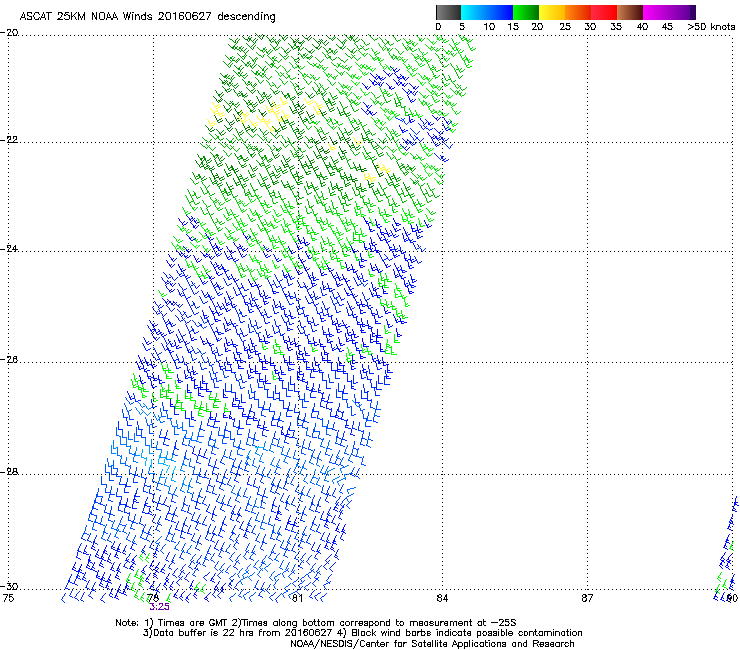
Task: Click the plot title 'ASCAT 25KM NOAA Winds 20160627 descending'
Action: pos(147,17)
